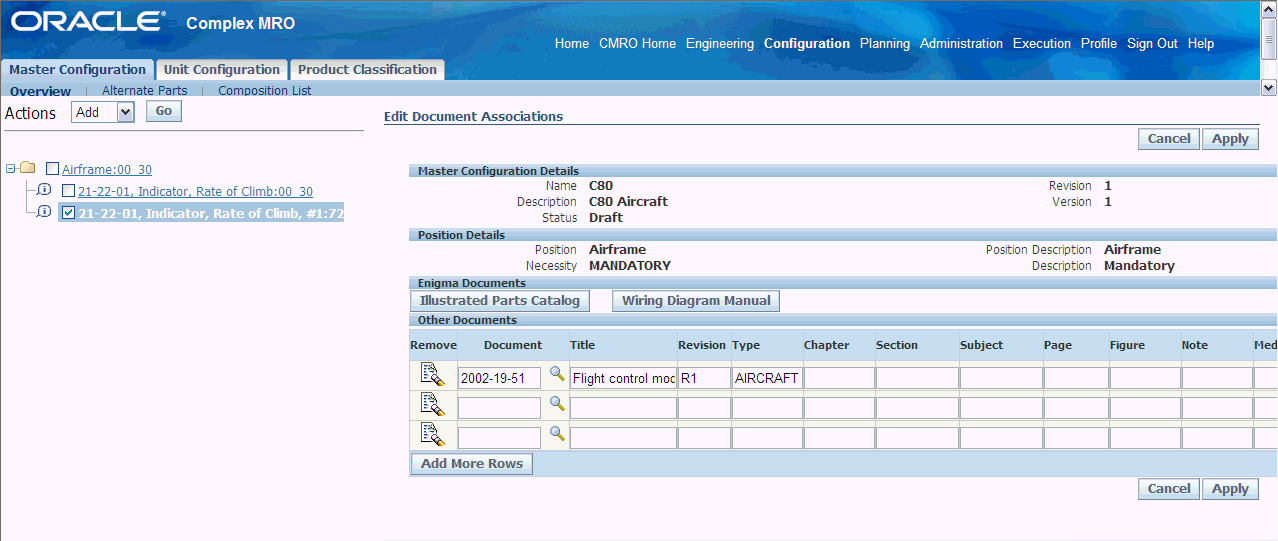The image size is (1278, 541).
Task: Click remove icon in the third document row
Action: [432, 434]
